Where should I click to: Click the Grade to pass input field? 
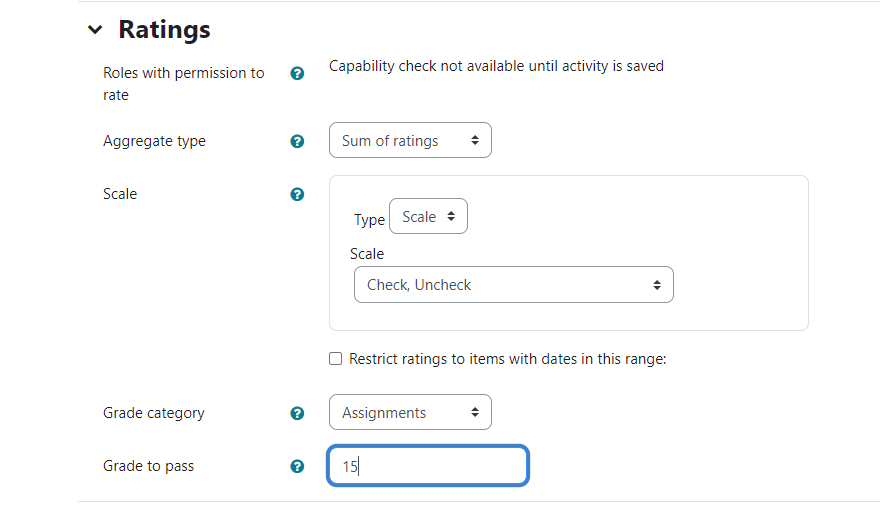click(427, 466)
